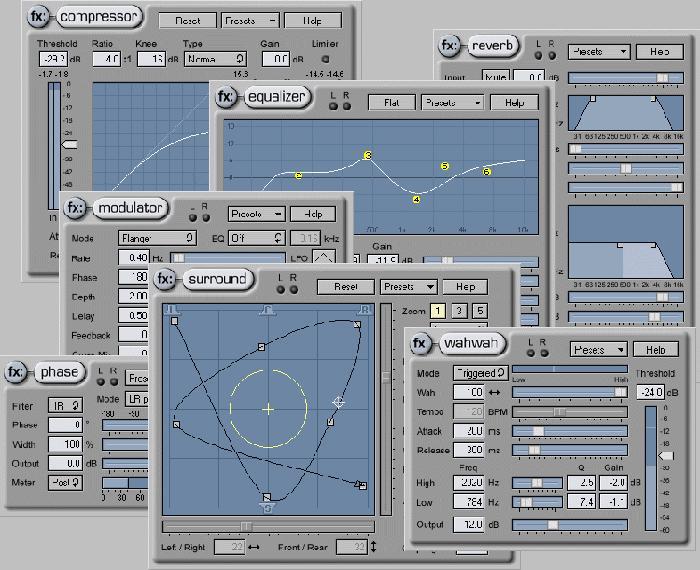Open the compressor Presets dropdown
This screenshot has width=700, height=570.
click(x=250, y=21)
